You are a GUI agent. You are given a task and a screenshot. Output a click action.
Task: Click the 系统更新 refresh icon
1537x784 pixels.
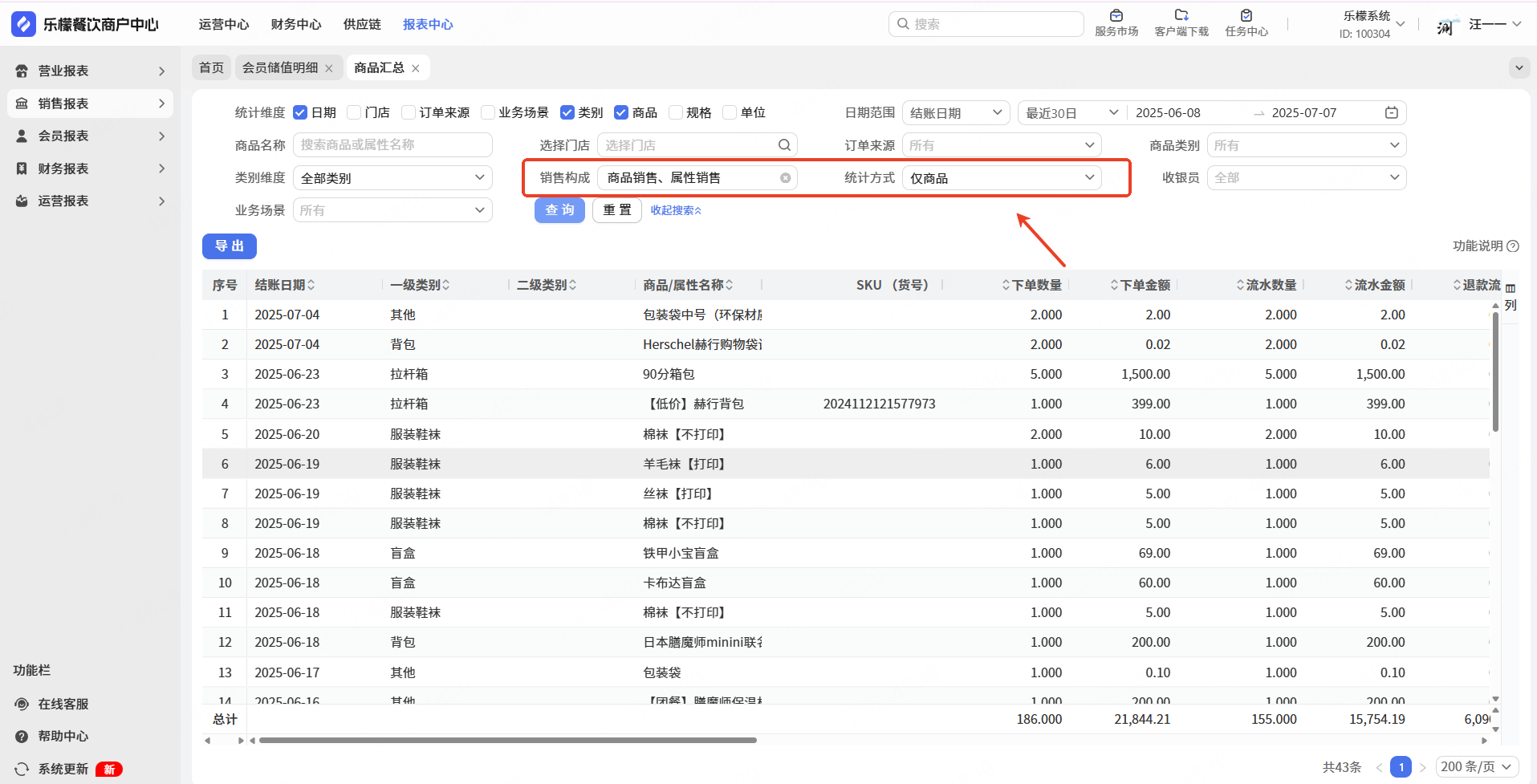[22, 769]
